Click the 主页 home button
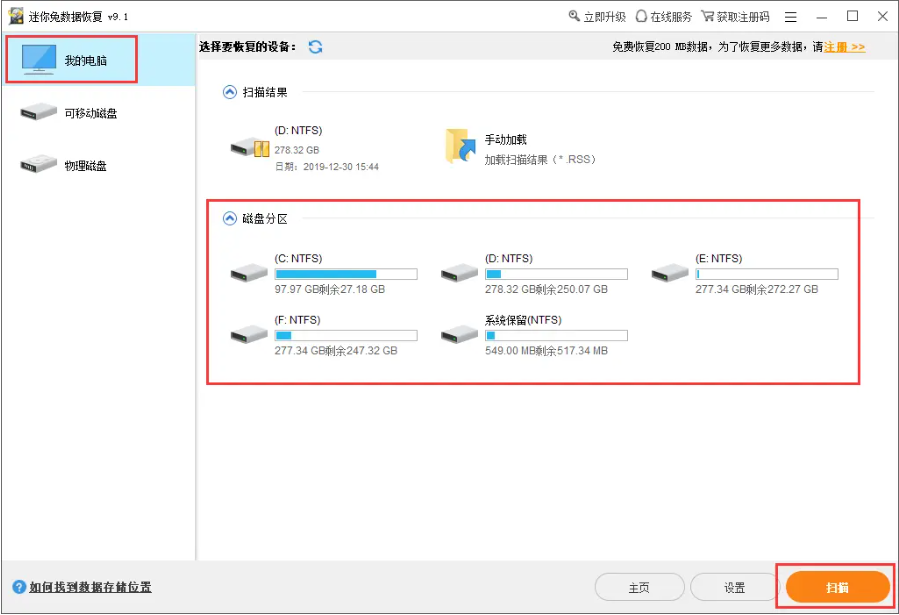 (x=640, y=587)
